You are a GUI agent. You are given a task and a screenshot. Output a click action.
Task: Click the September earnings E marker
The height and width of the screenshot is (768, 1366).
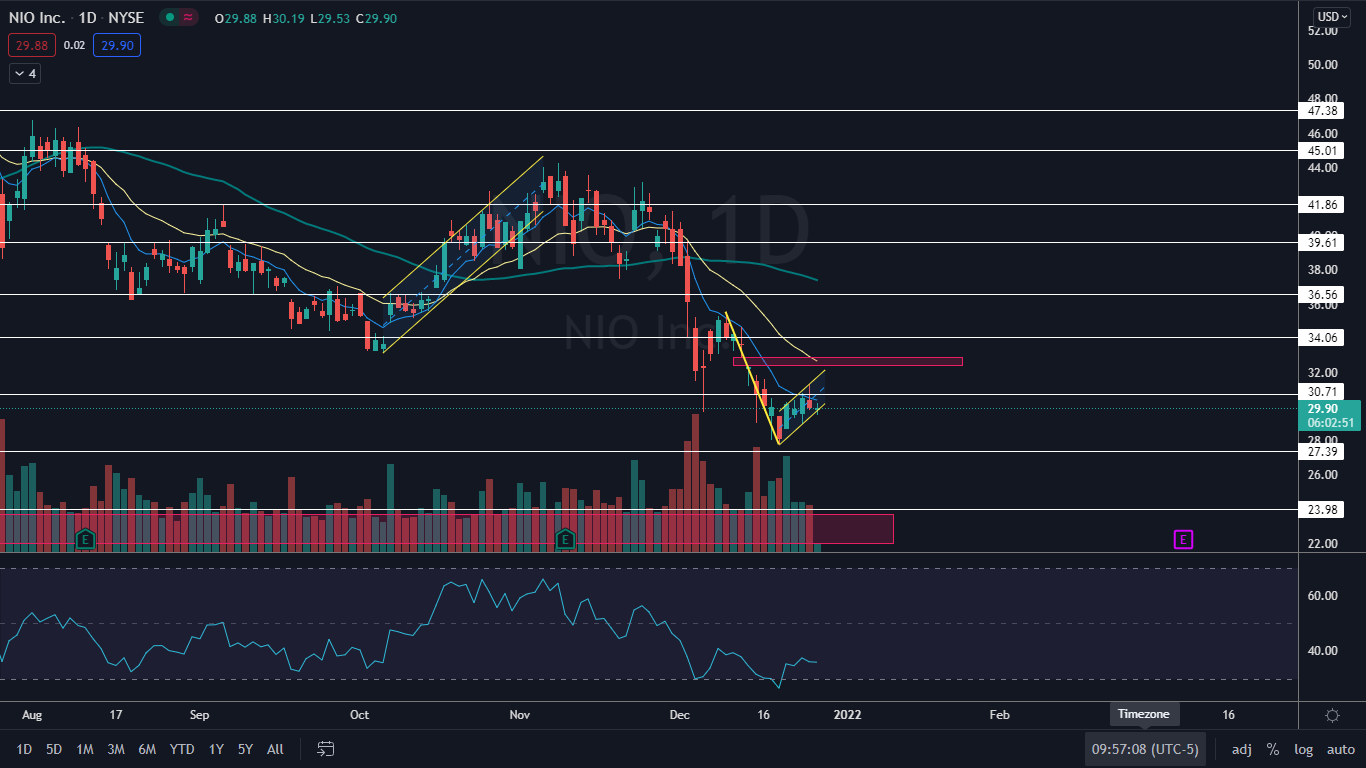[x=85, y=540]
